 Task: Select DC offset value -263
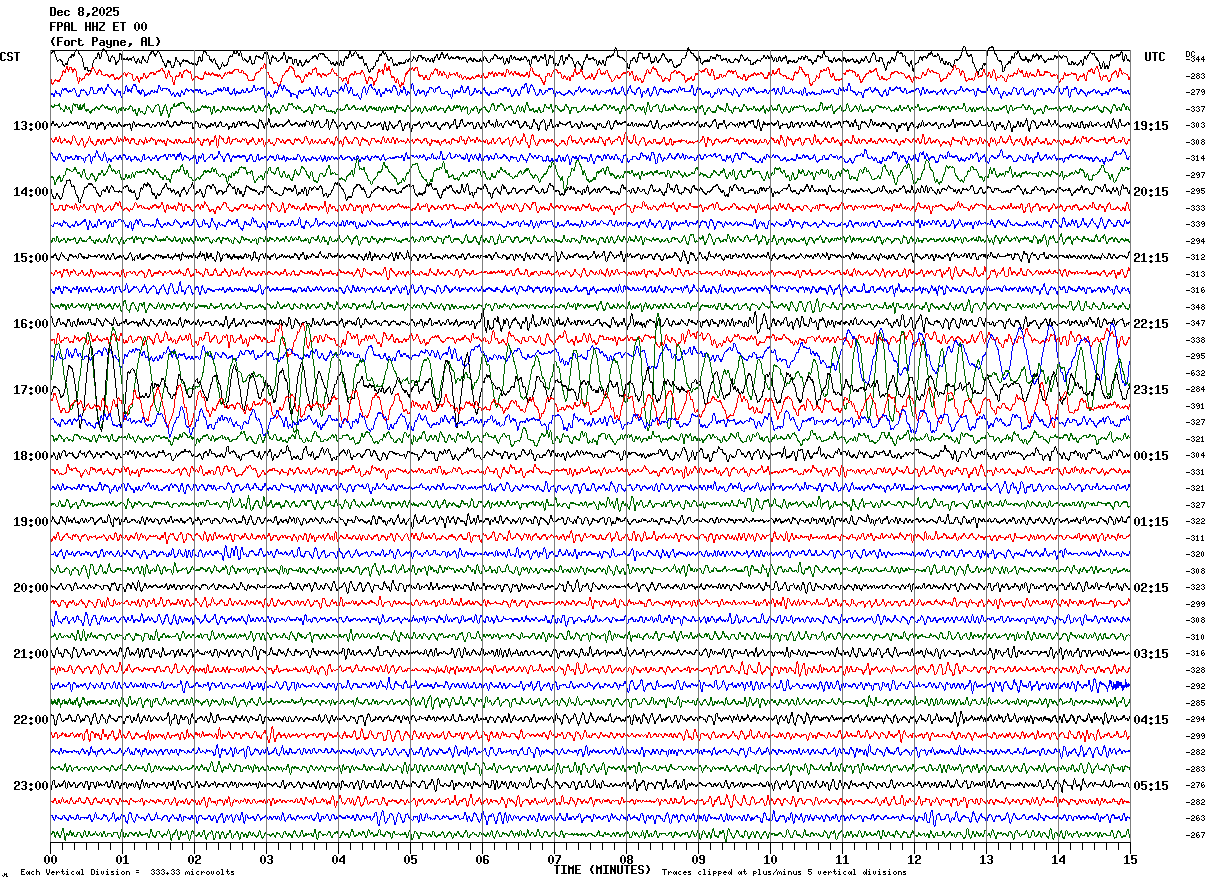click(1195, 818)
